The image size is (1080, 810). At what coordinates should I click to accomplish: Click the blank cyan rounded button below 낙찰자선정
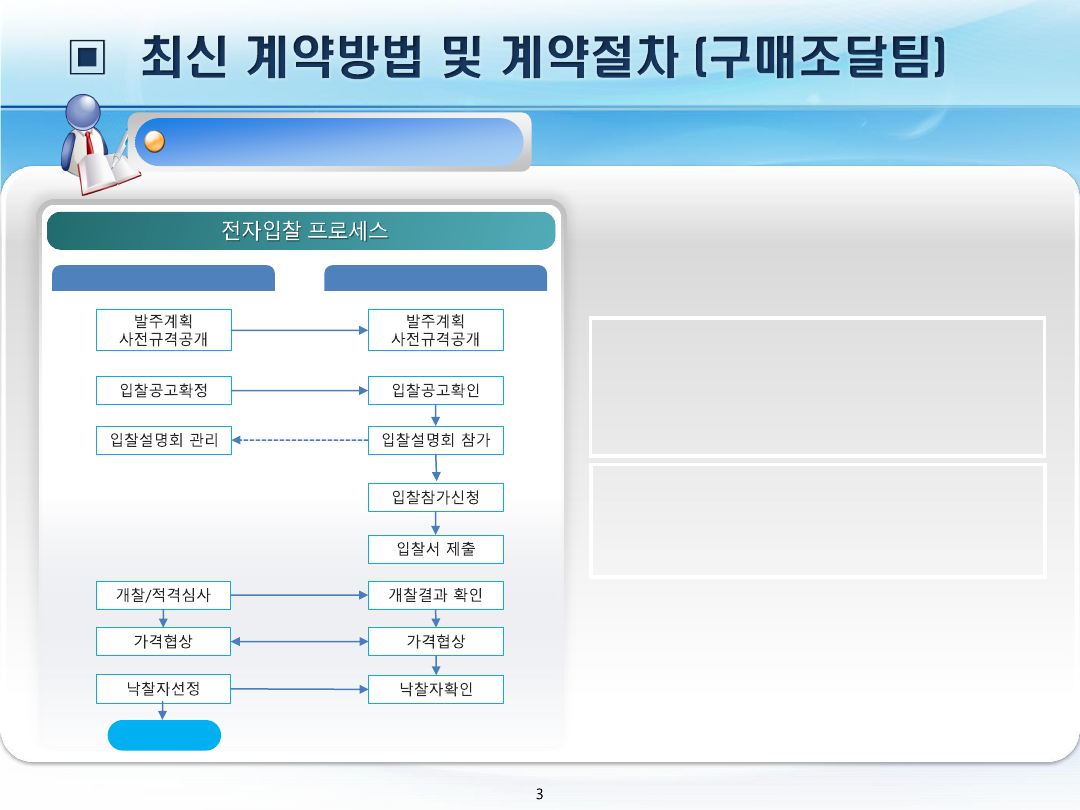(164, 735)
